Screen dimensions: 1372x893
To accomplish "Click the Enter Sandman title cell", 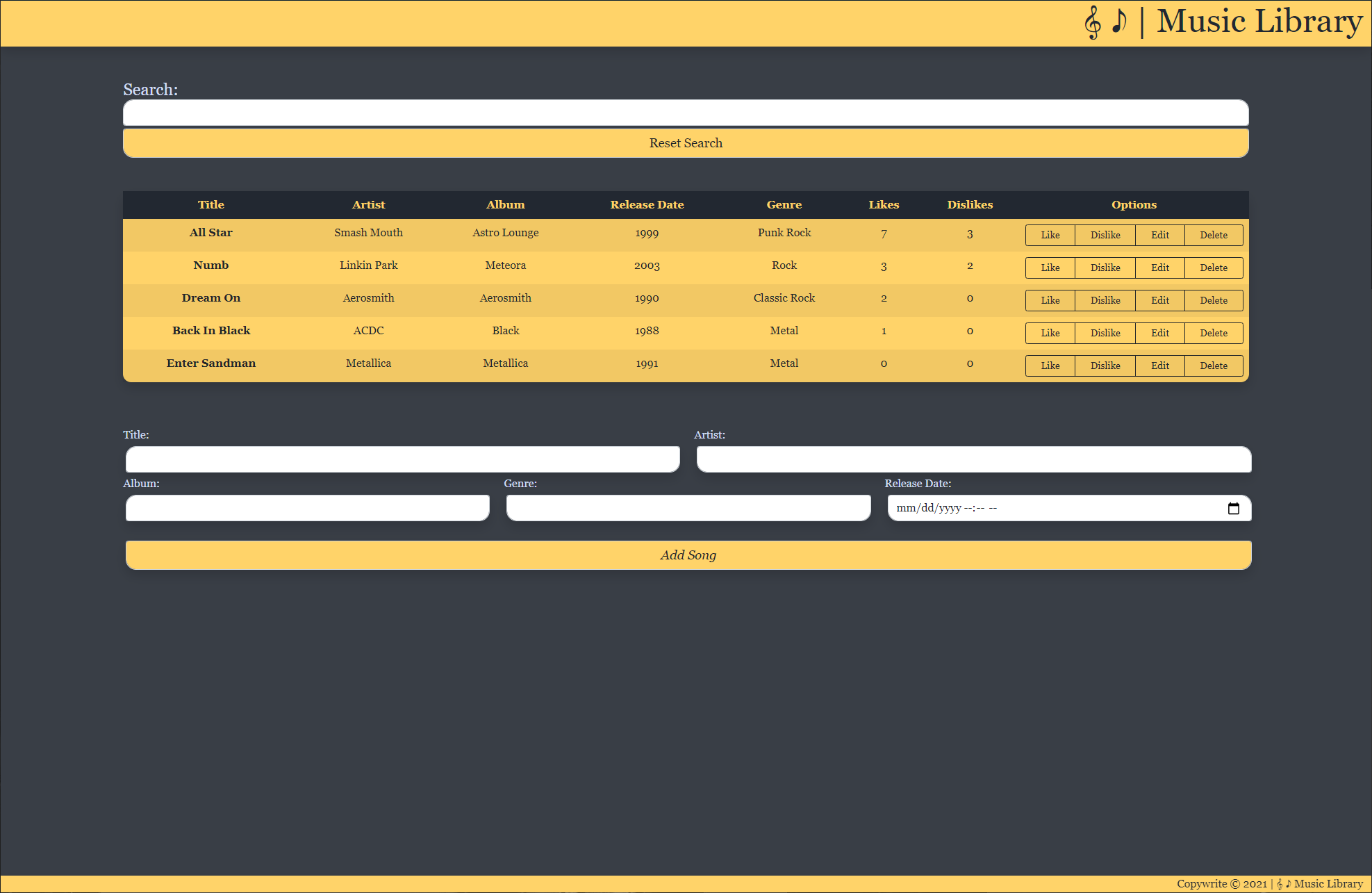I will click(211, 363).
